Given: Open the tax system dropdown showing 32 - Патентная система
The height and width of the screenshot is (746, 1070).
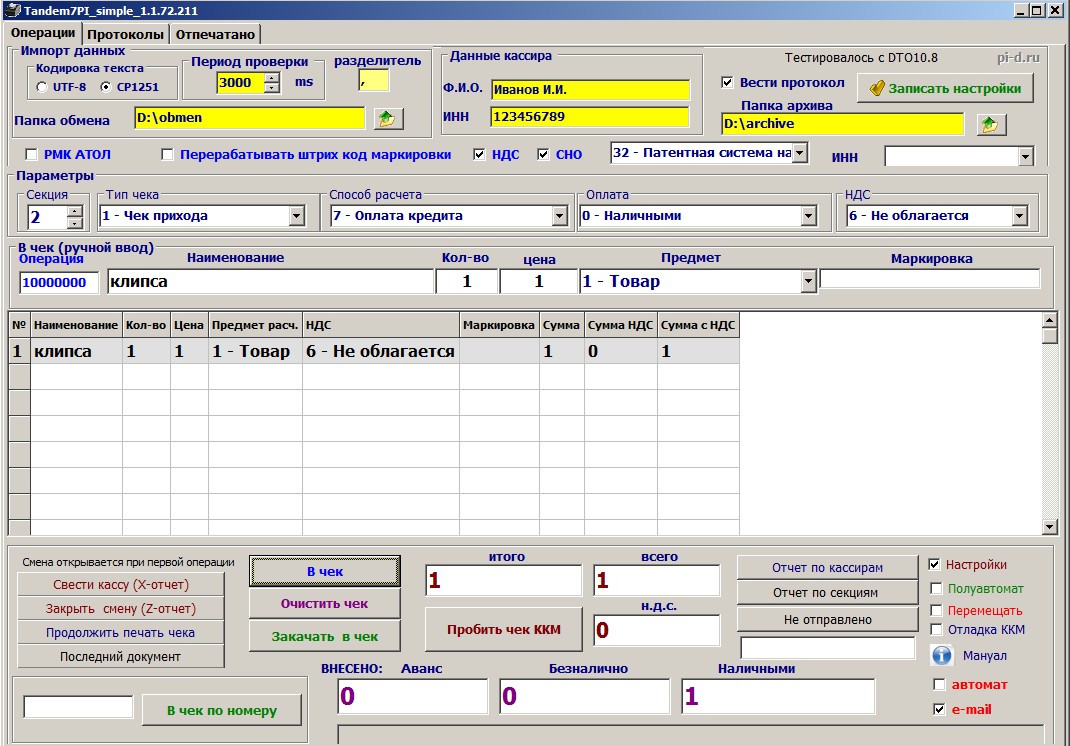Looking at the screenshot, I should [800, 153].
